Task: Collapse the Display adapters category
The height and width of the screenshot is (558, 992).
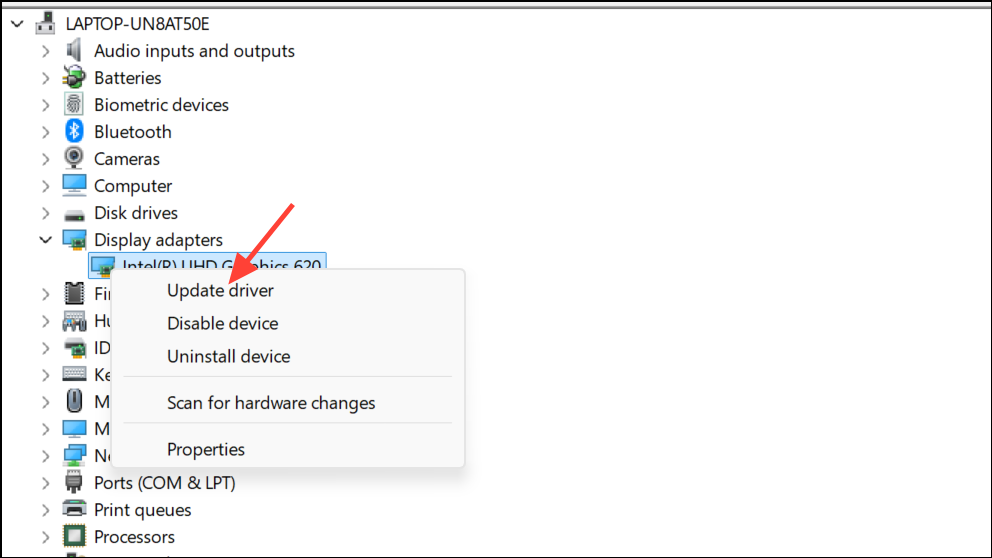Action: click(x=45, y=239)
